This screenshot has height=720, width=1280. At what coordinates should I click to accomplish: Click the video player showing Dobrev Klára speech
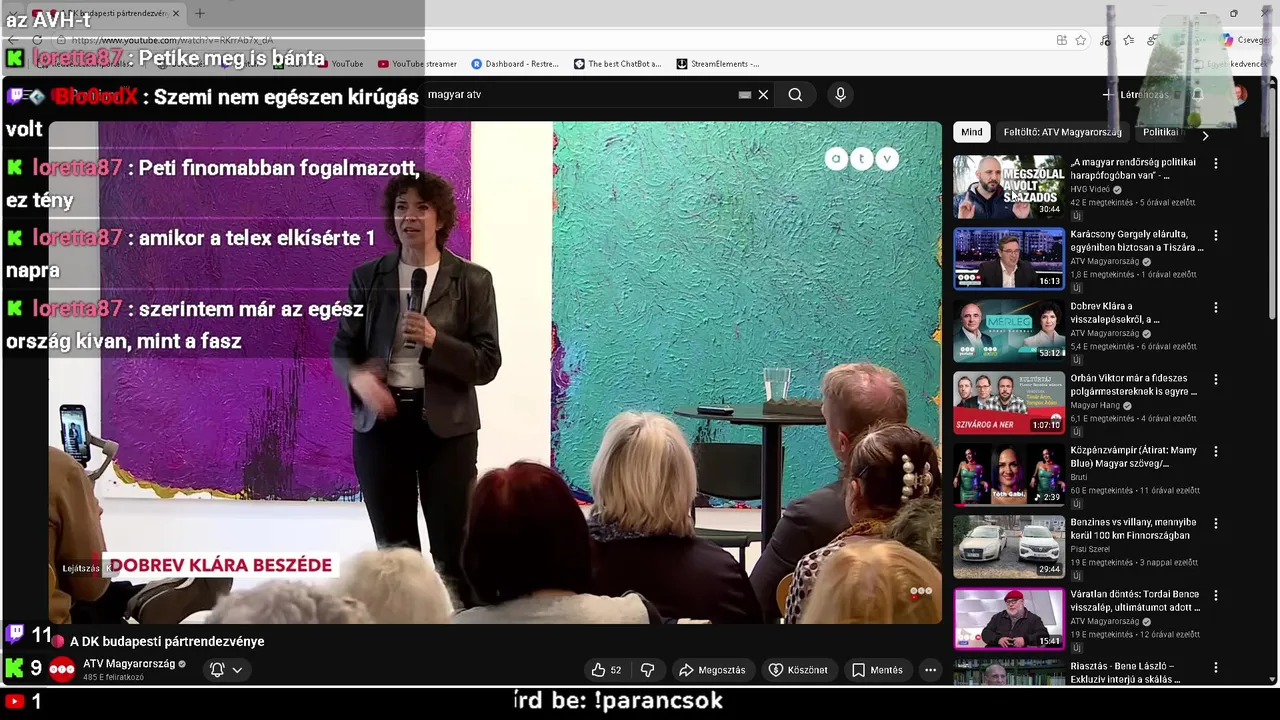tap(495, 372)
